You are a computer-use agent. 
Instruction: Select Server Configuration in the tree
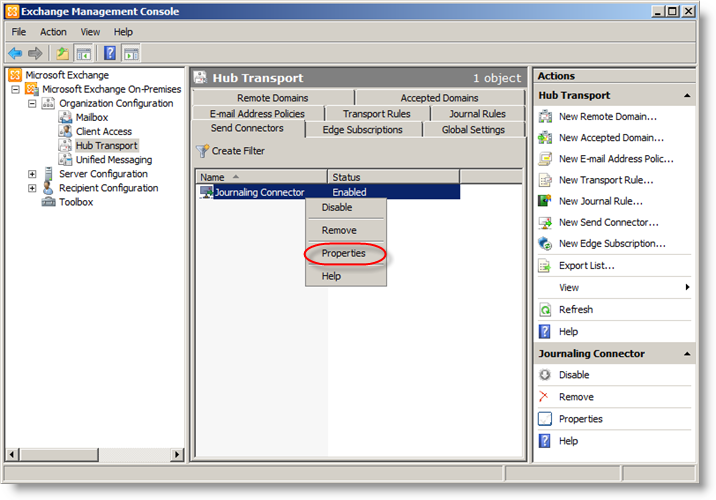coord(103,174)
